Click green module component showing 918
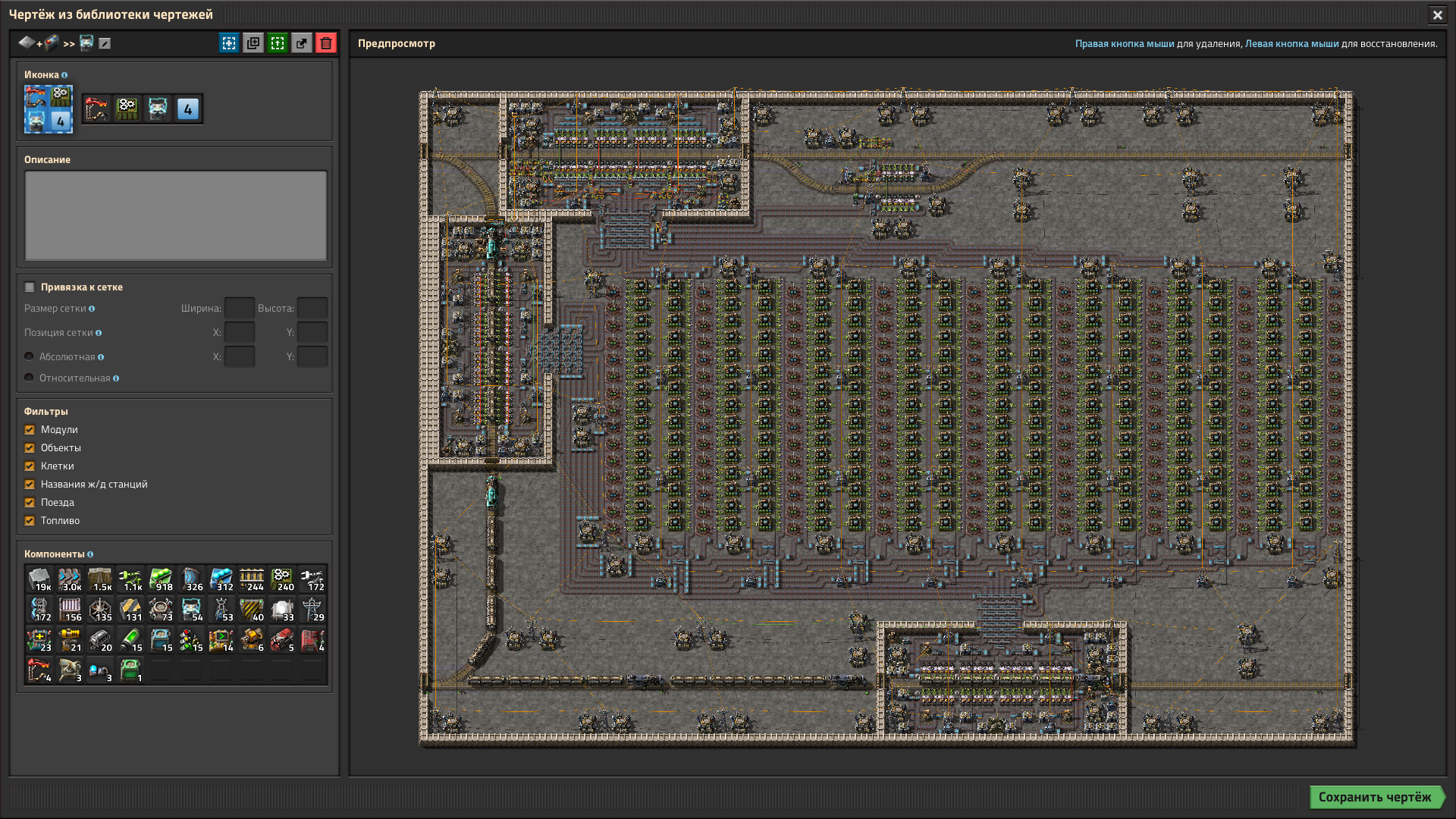The width and height of the screenshot is (1456, 819). (x=161, y=579)
